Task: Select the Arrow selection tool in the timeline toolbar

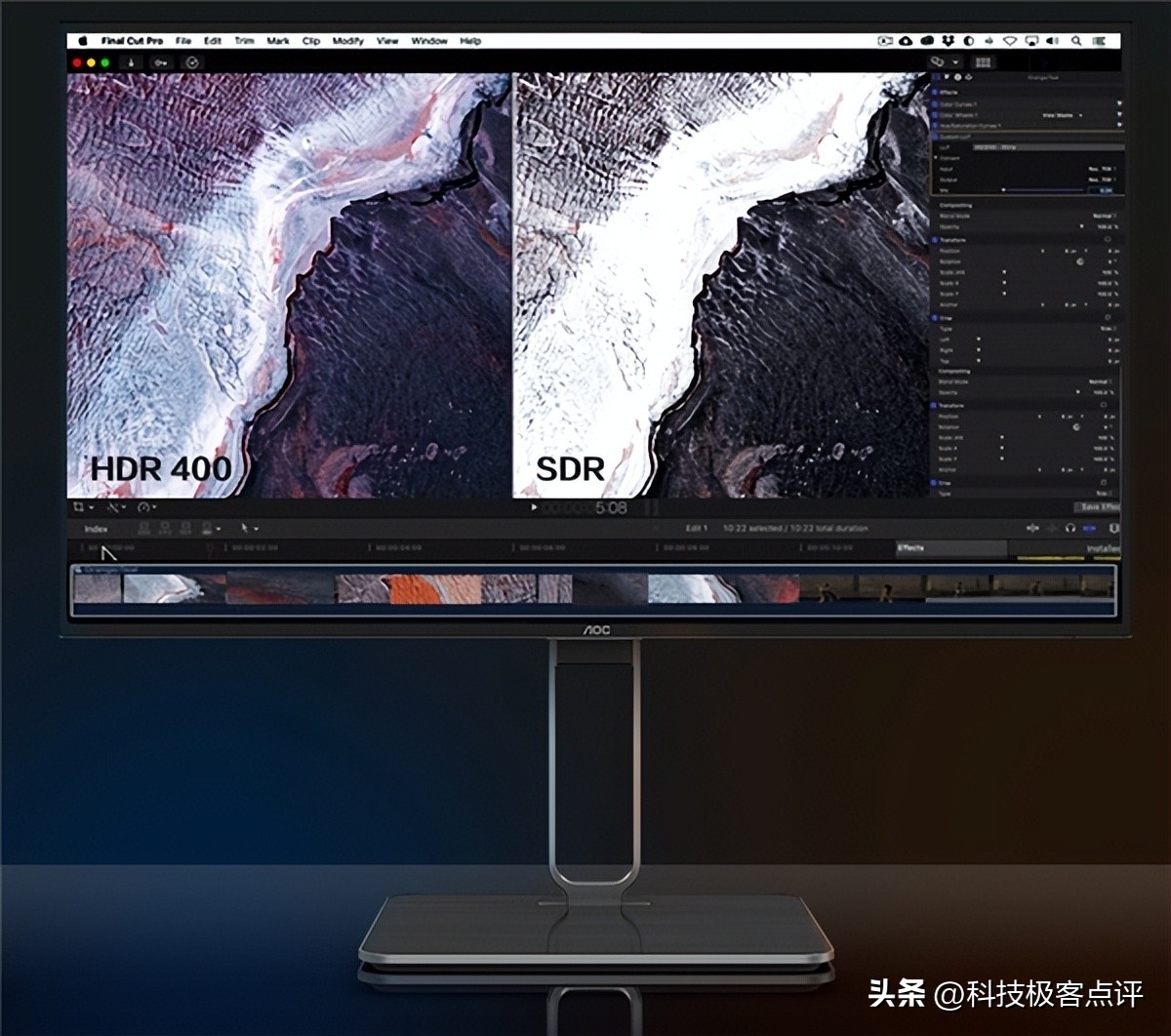Action: pyautogui.click(x=245, y=529)
